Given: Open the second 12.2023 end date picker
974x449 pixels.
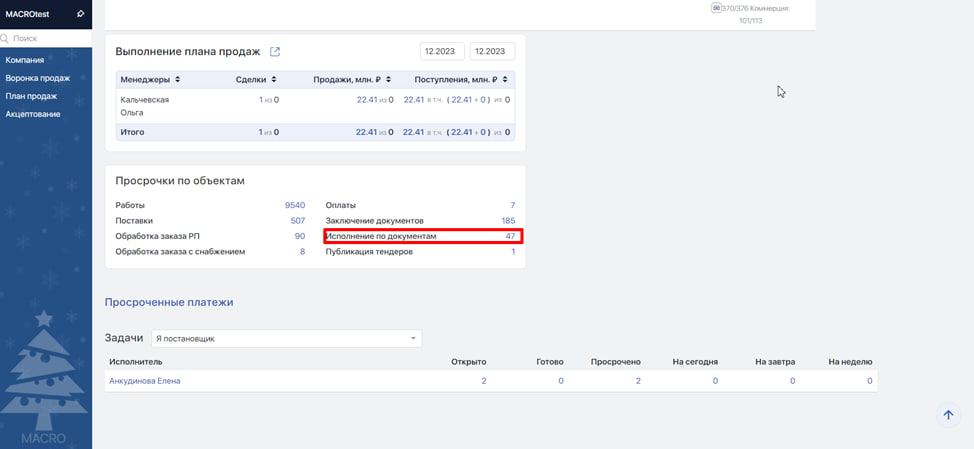Looking at the screenshot, I should (492, 52).
